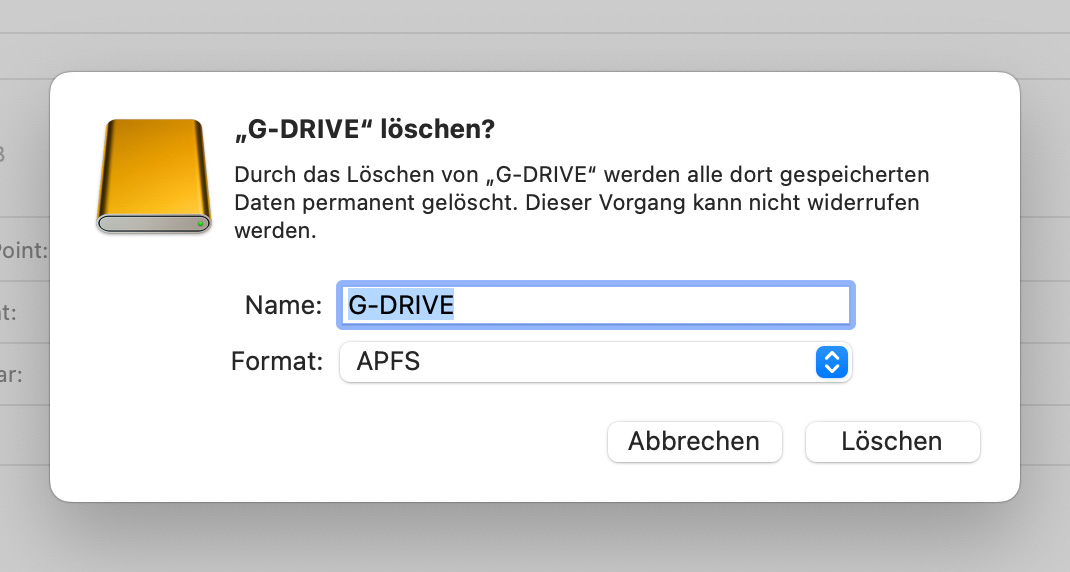Open the Format dropdown showing APFS
1070x572 pixels.
pos(595,361)
